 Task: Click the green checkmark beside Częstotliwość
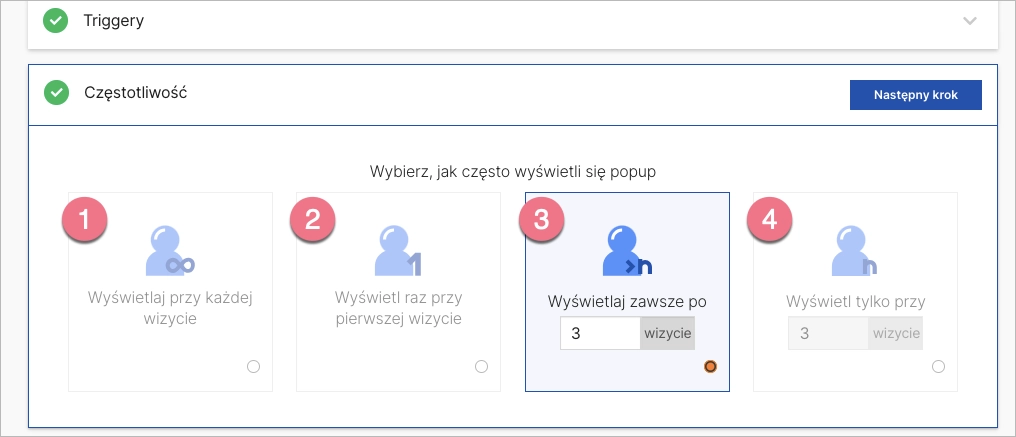(x=56, y=93)
